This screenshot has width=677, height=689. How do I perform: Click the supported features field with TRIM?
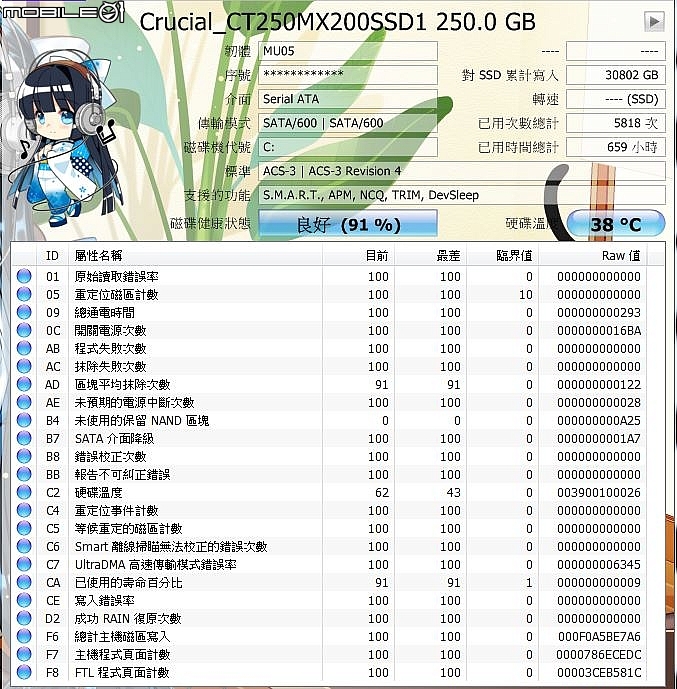[x=462, y=195]
